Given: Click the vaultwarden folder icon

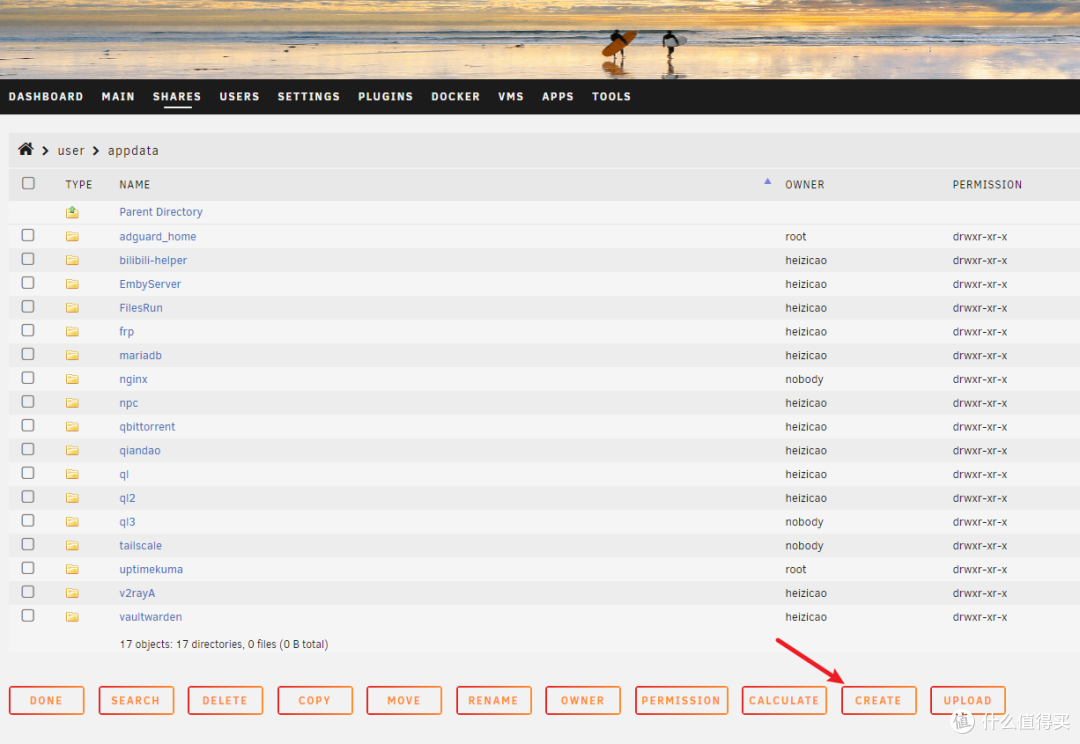Looking at the screenshot, I should coord(72,617).
